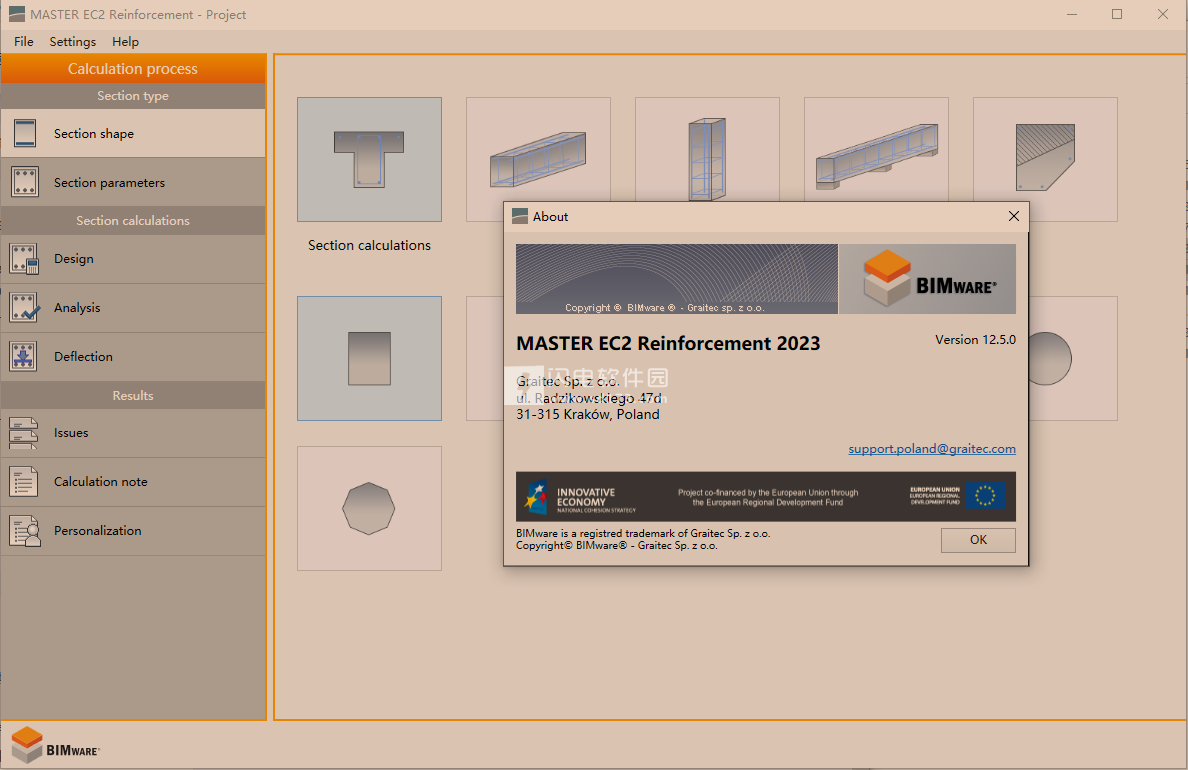Go to Section parameters step
Image resolution: width=1188 pixels, height=770 pixels.
point(133,183)
